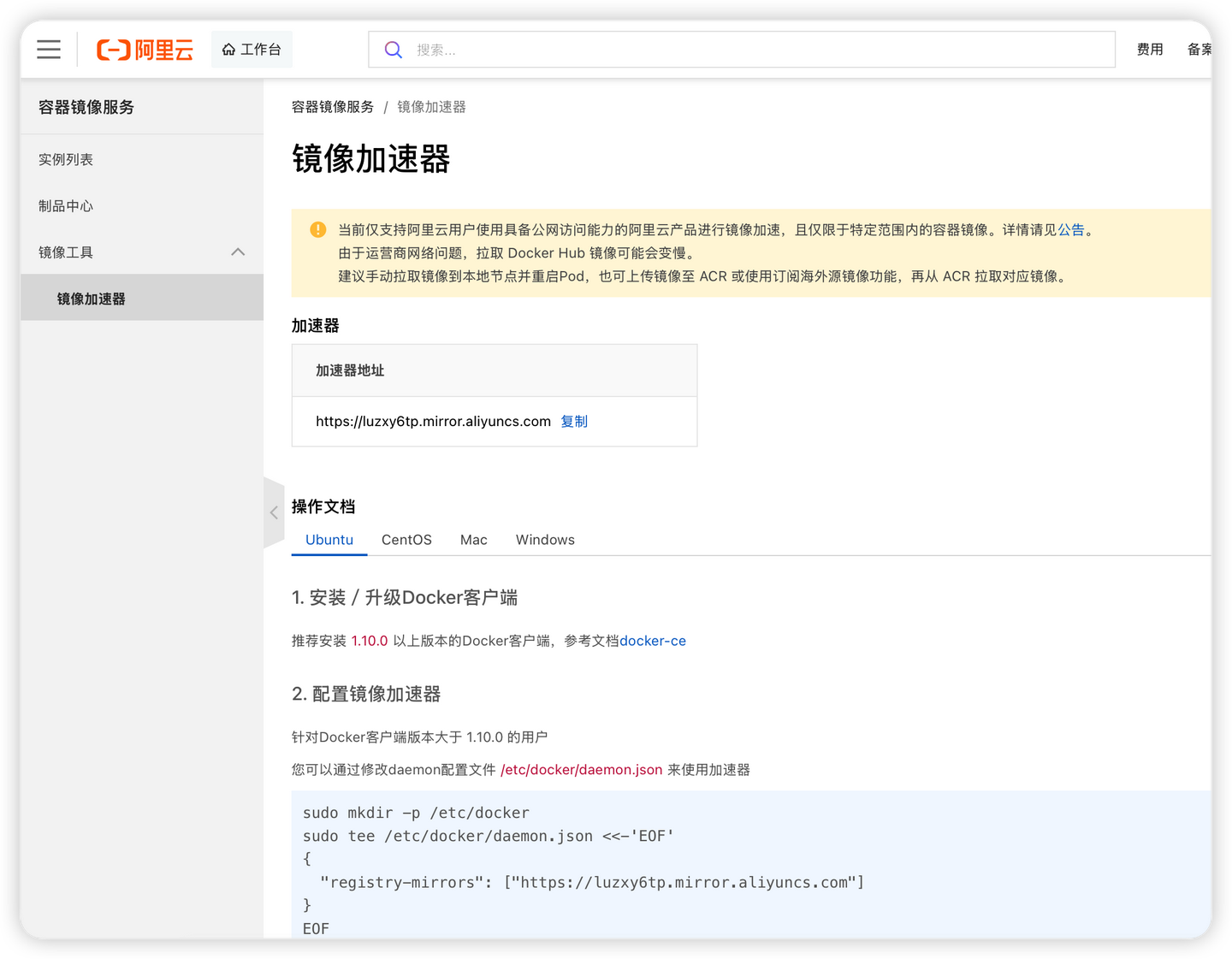The width and height of the screenshot is (1232, 959).
Task: Open the docker-ce documentation link
Action: pyautogui.click(x=653, y=641)
